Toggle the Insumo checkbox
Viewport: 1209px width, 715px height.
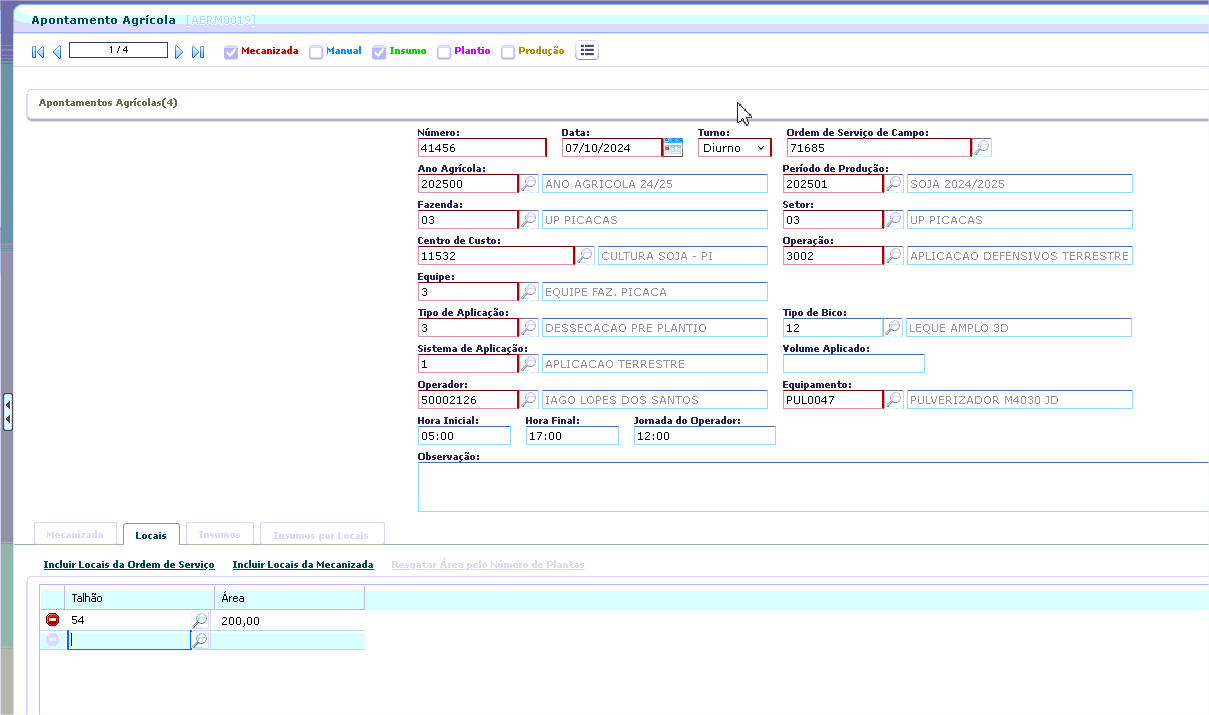(x=379, y=52)
